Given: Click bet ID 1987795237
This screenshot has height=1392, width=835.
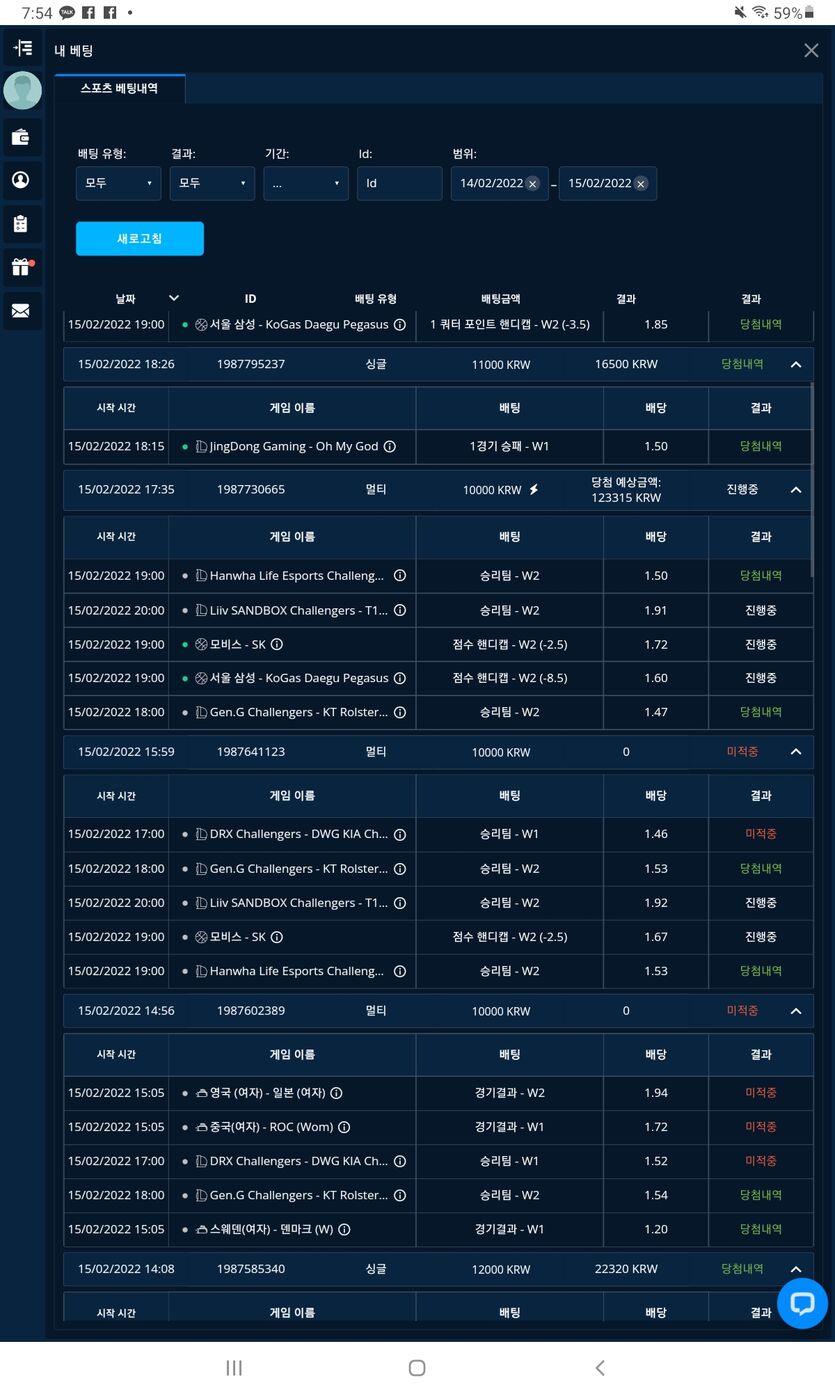Looking at the screenshot, I should point(250,365).
